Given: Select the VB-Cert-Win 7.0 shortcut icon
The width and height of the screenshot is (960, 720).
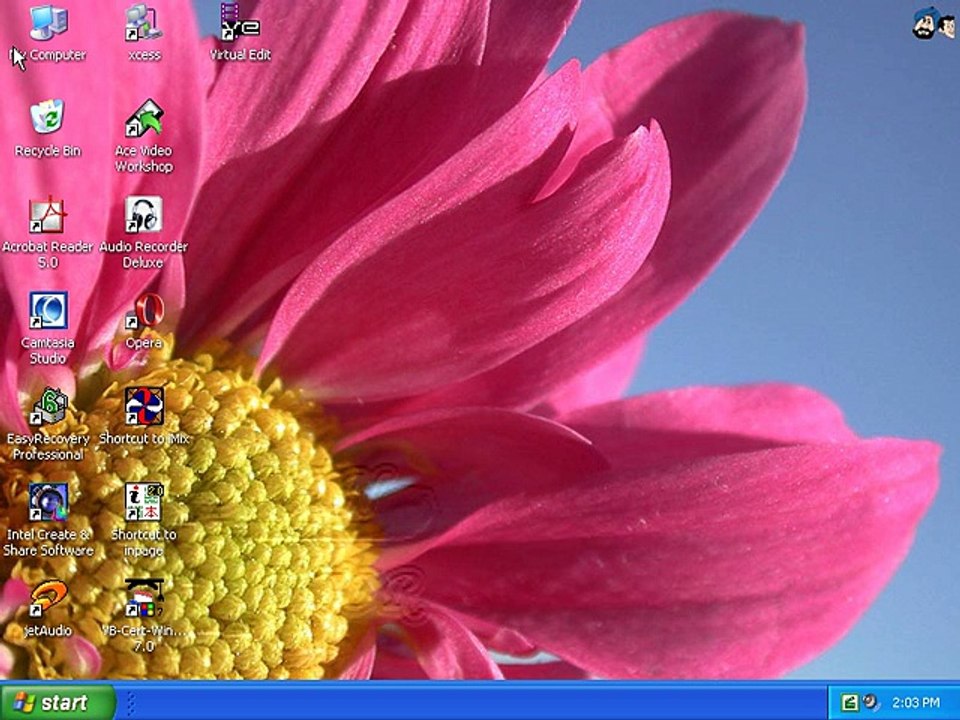Looking at the screenshot, I should (144, 598).
